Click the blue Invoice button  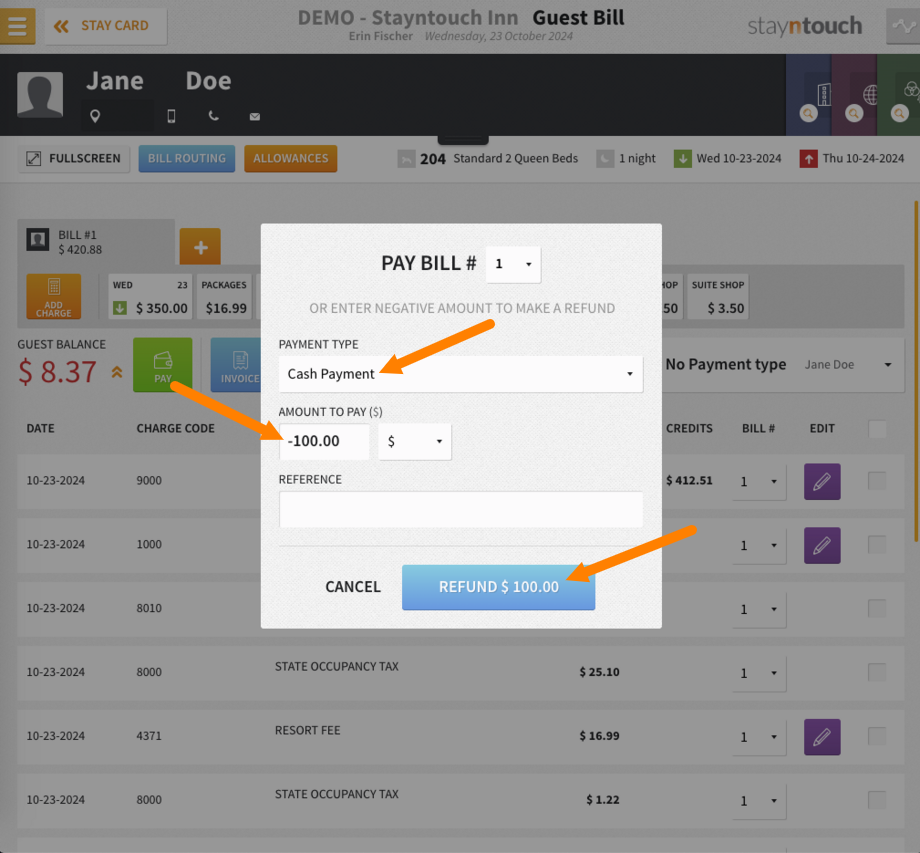(236, 365)
